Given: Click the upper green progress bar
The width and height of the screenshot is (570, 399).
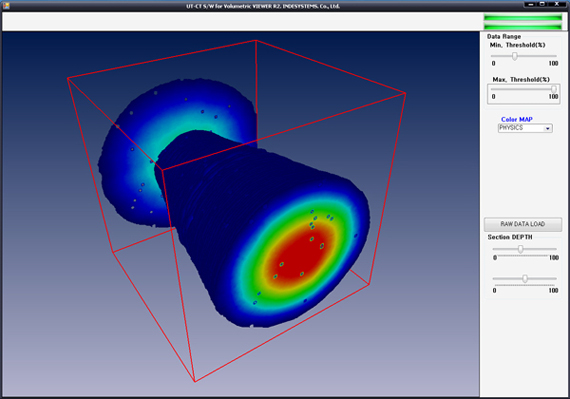Looking at the screenshot, I should pos(523,17).
